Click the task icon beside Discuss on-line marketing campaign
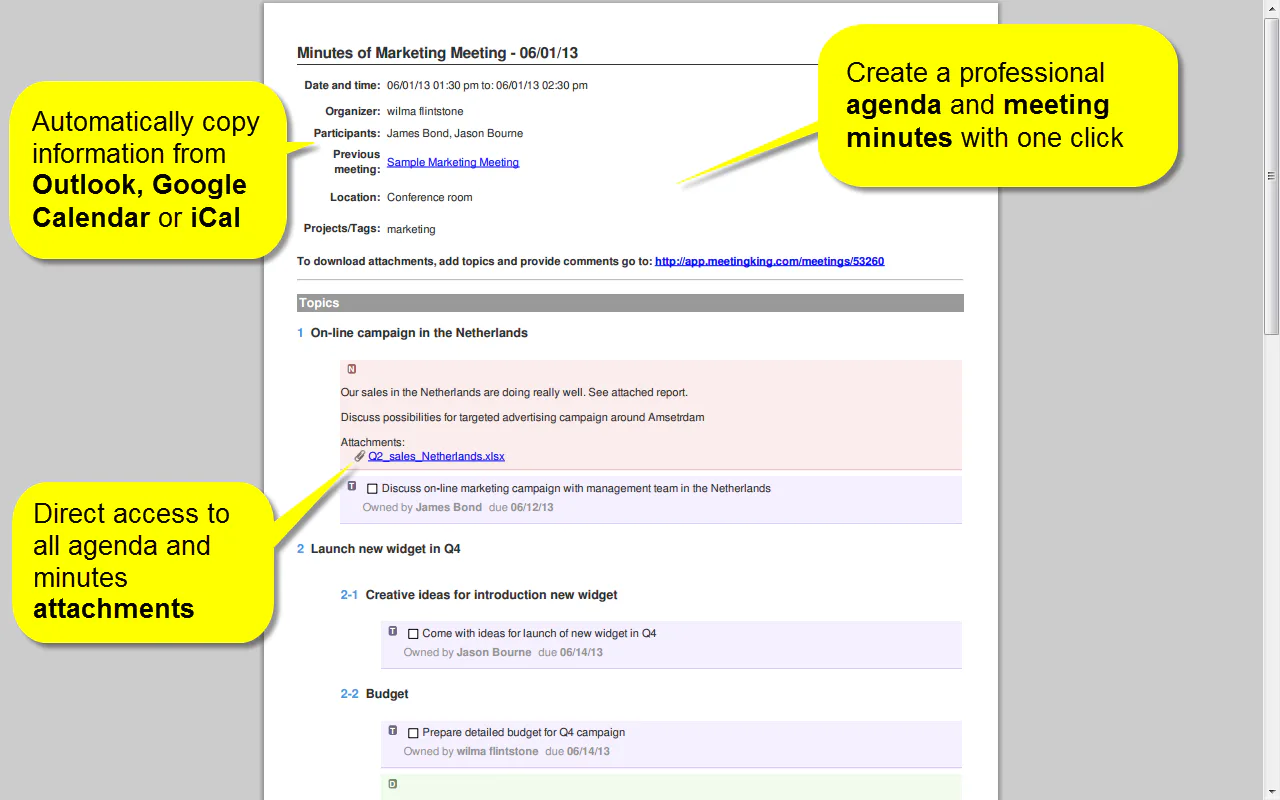This screenshot has height=800, width=1280. coord(352,486)
